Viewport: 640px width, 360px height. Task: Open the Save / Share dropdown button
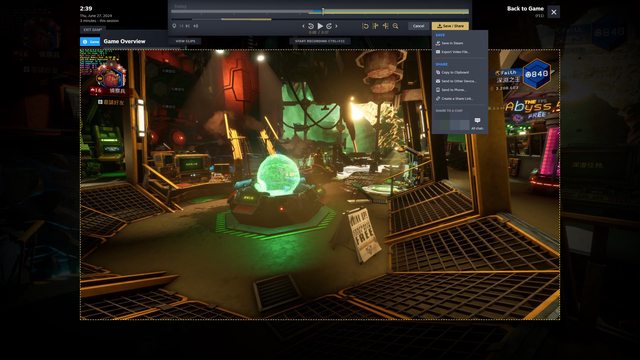point(450,26)
